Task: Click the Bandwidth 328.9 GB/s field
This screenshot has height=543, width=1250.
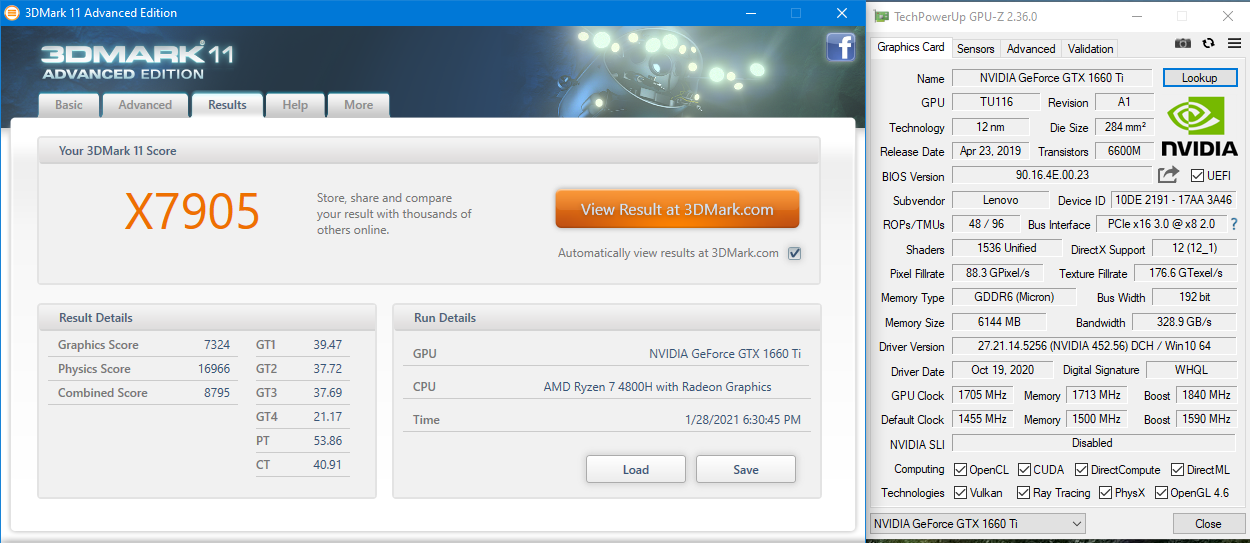Action: tap(1184, 322)
